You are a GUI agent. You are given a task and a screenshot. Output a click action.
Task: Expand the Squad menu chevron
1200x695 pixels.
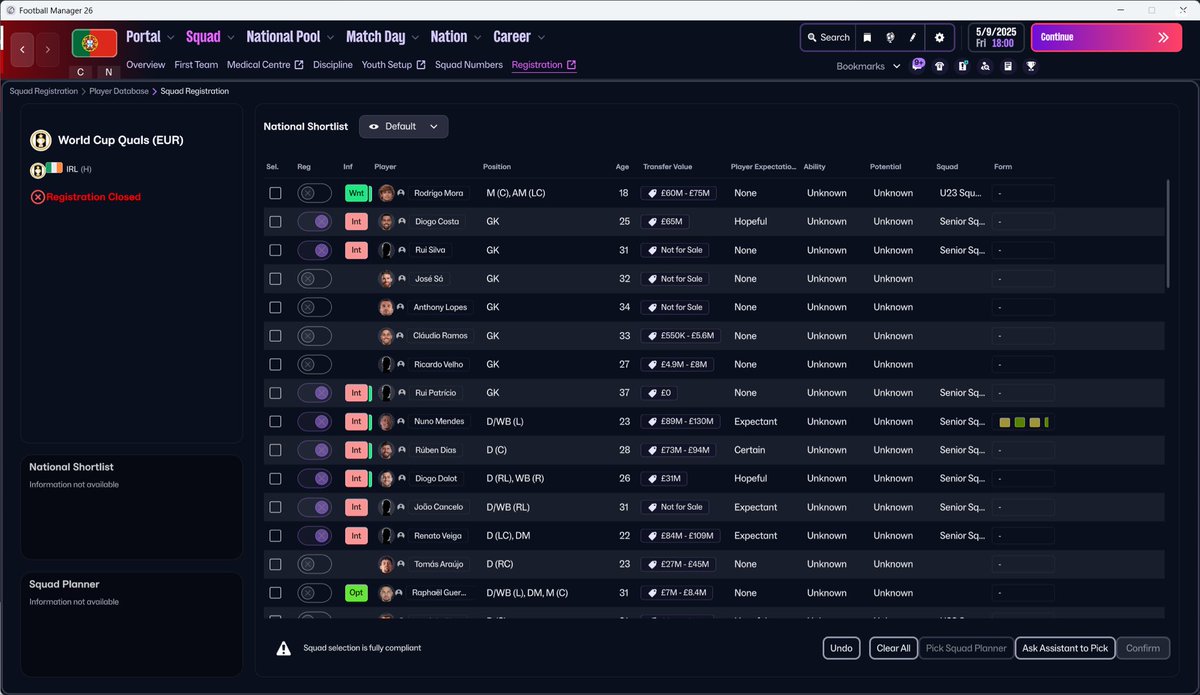pos(231,37)
